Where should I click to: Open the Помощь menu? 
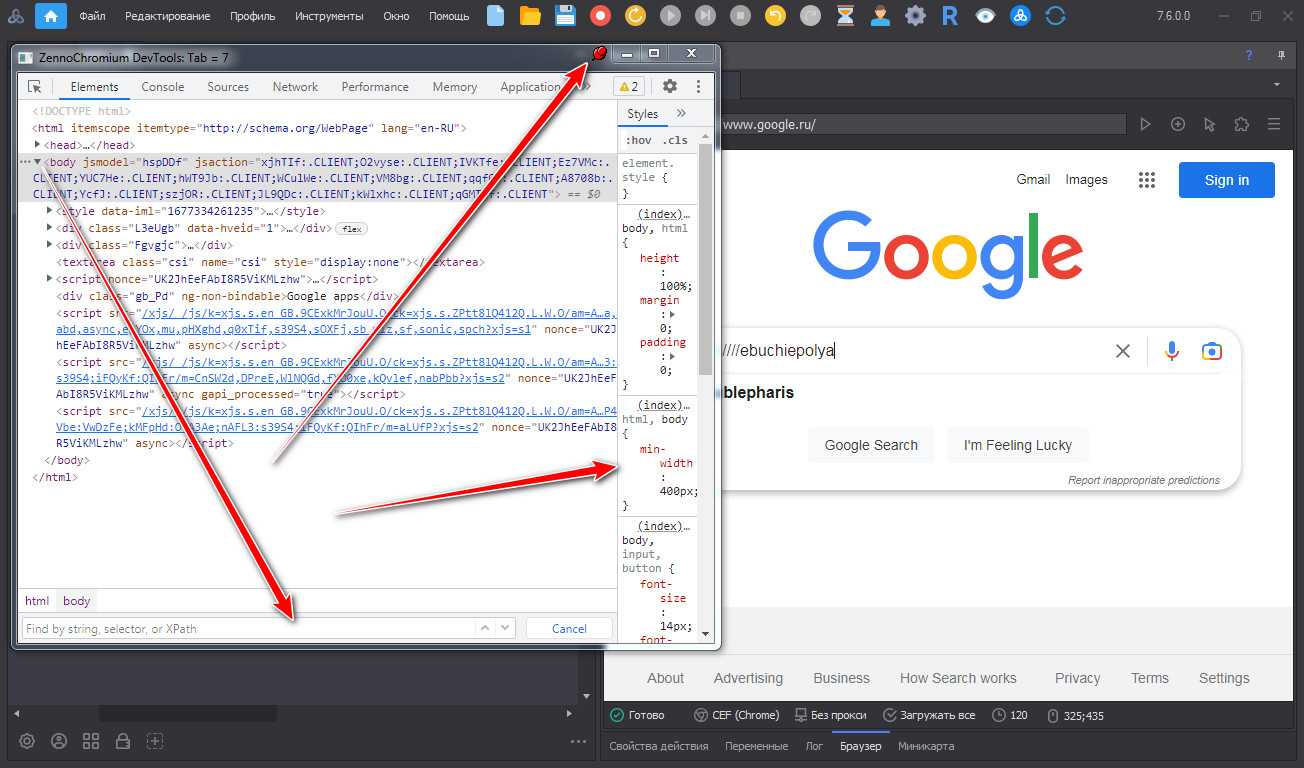449,17
